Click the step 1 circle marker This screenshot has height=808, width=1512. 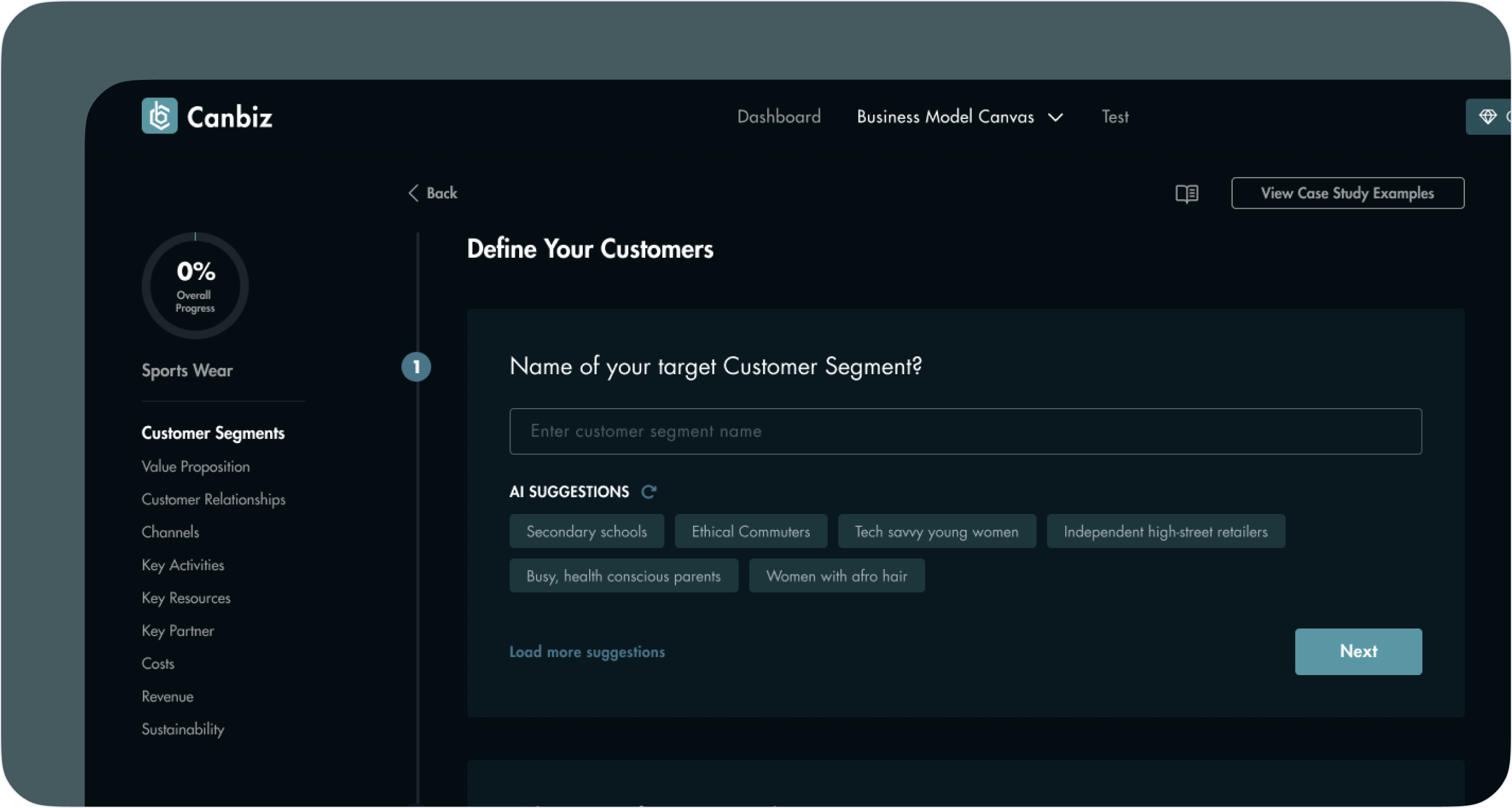pos(416,367)
